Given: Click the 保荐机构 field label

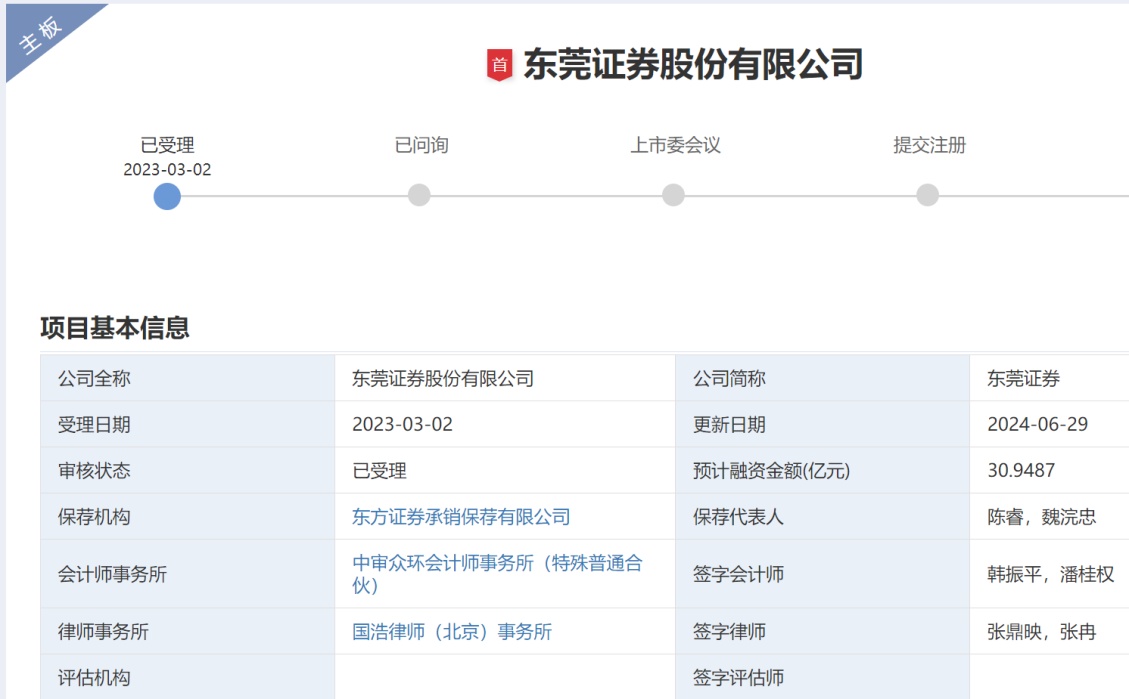Looking at the screenshot, I should click(94, 517).
